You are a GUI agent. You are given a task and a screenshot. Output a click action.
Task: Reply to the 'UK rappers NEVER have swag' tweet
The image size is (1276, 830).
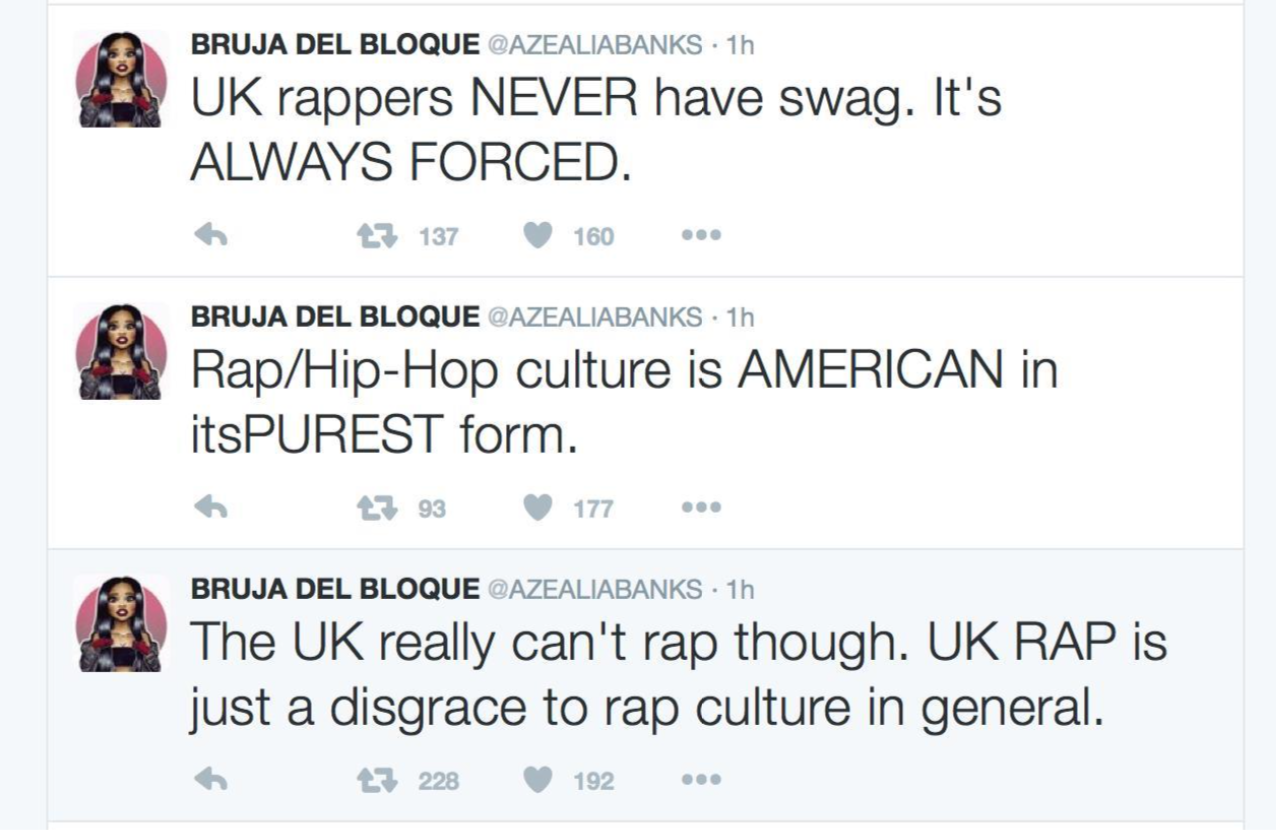point(211,236)
